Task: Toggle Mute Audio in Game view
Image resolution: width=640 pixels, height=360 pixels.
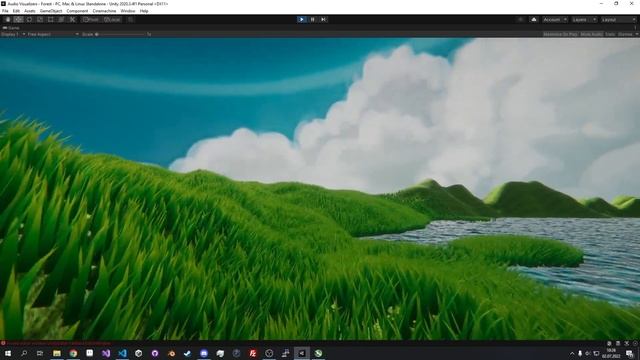Action: coord(591,34)
